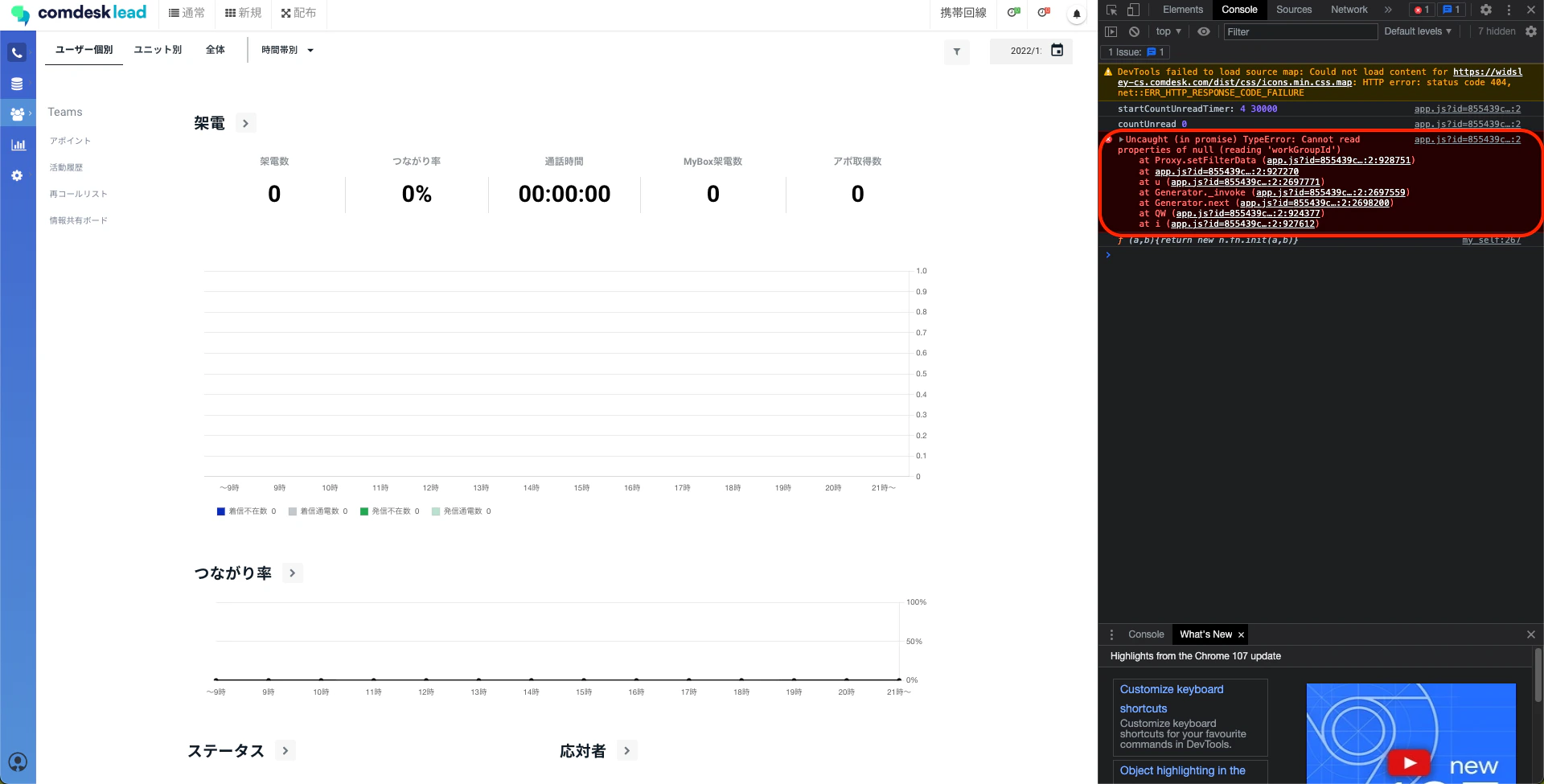This screenshot has height=784, width=1544.
Task: Expand the ステータス section chevron
Action: (285, 750)
